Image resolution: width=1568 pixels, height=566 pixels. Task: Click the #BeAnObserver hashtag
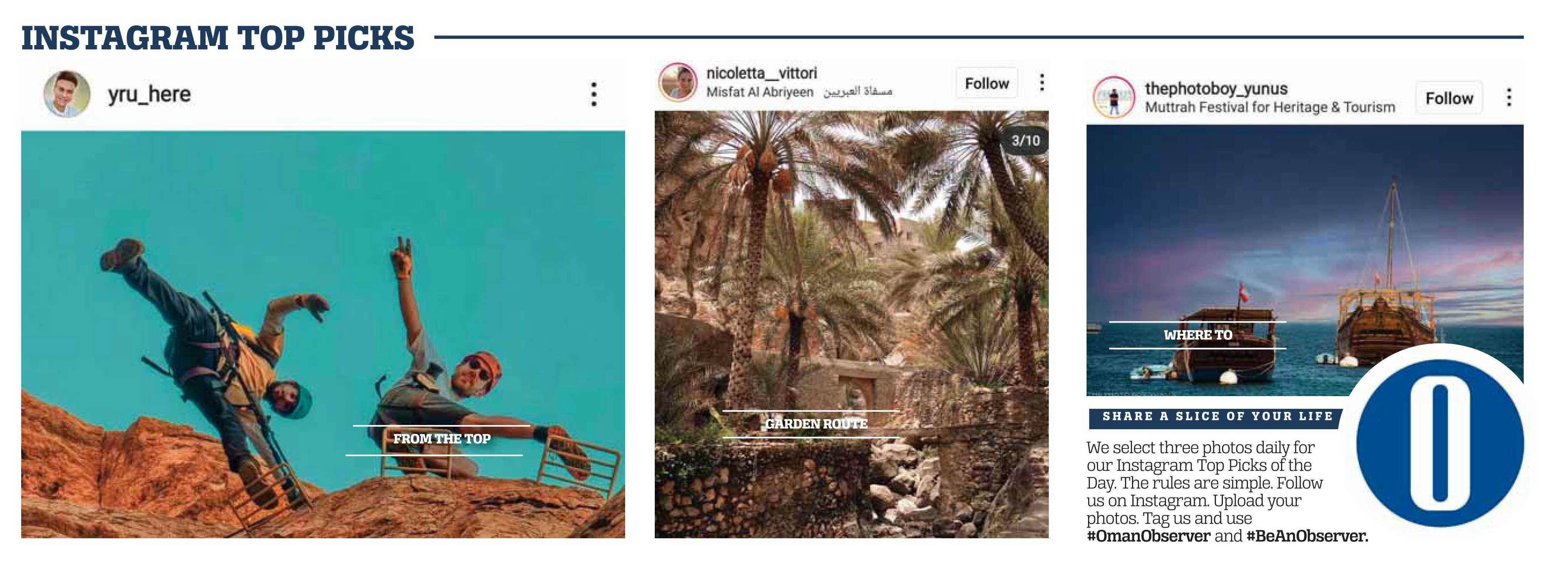coord(1307,536)
